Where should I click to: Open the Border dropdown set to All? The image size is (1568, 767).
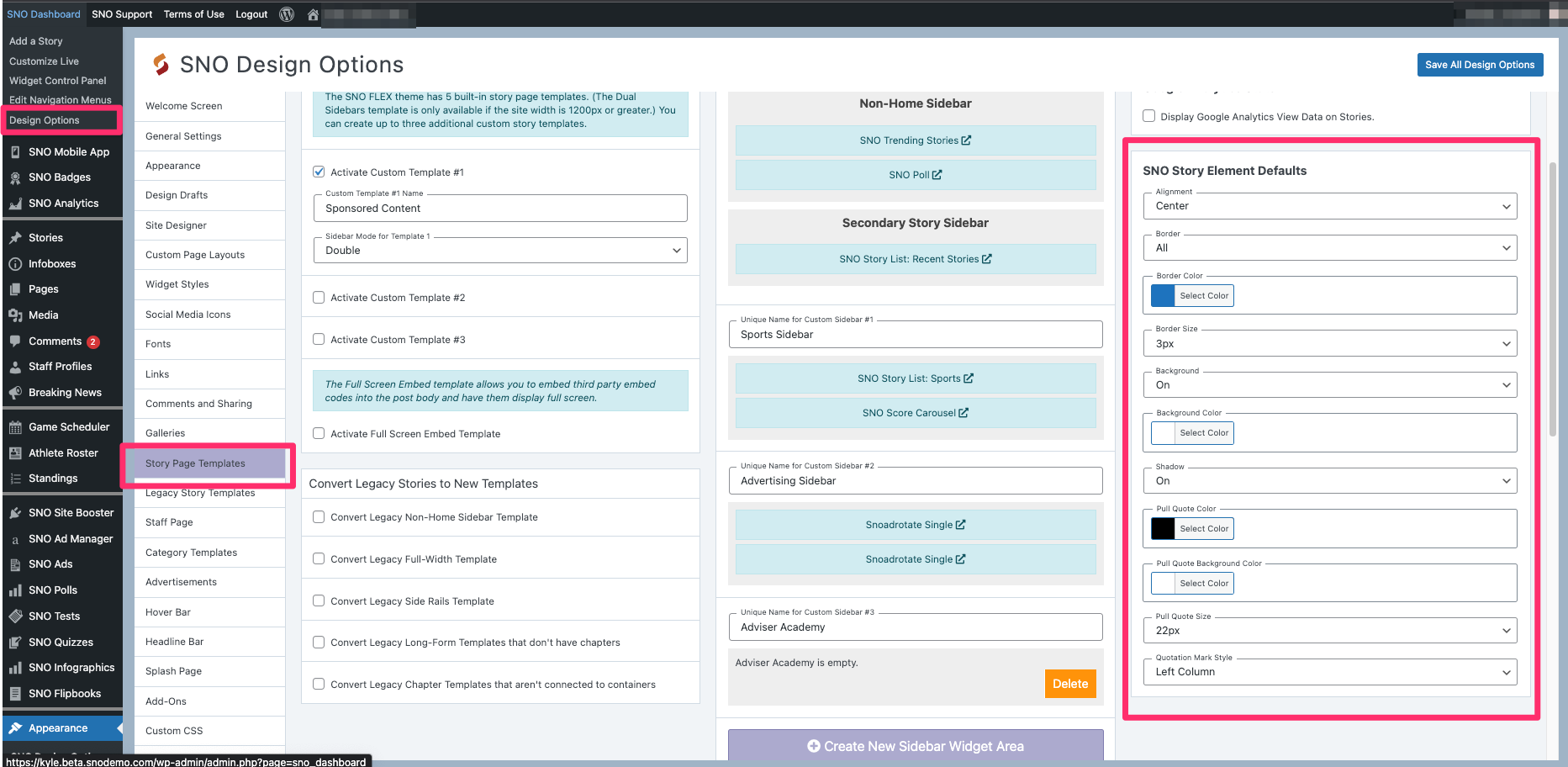tap(1330, 248)
